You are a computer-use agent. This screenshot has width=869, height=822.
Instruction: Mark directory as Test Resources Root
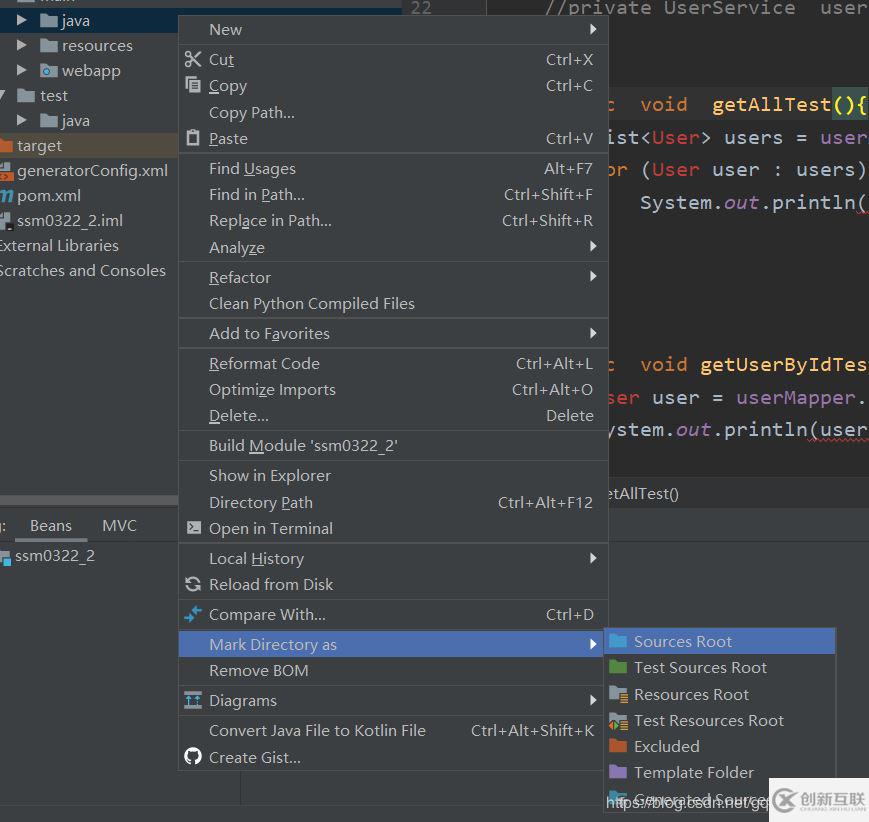point(719,721)
